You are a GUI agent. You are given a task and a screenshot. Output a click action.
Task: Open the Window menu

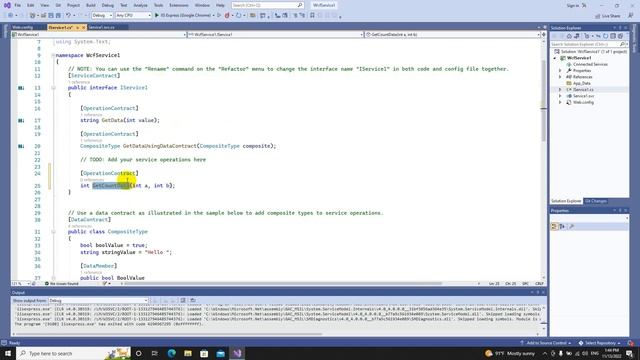click(202, 5)
